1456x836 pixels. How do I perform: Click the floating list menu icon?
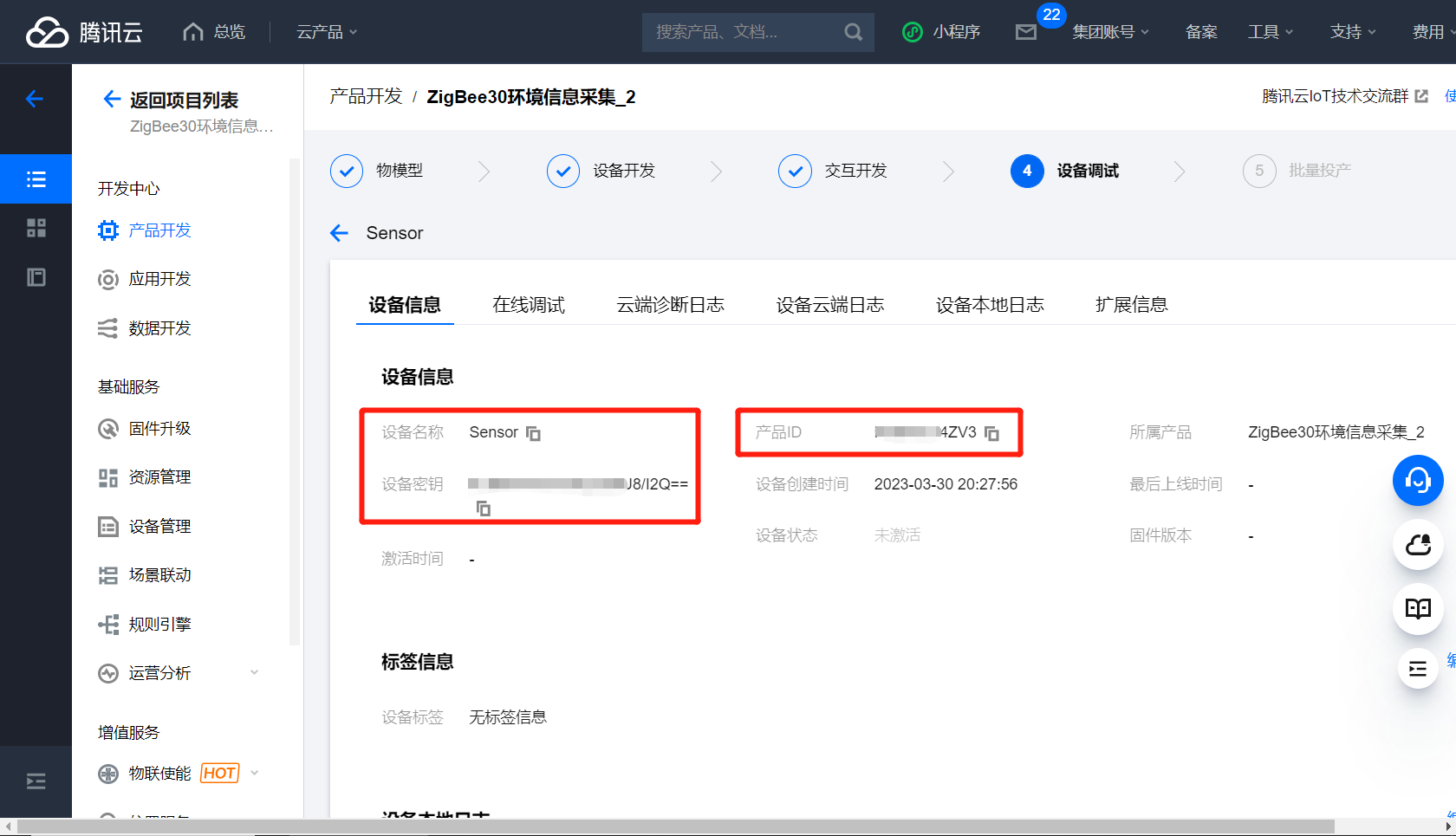1418,669
